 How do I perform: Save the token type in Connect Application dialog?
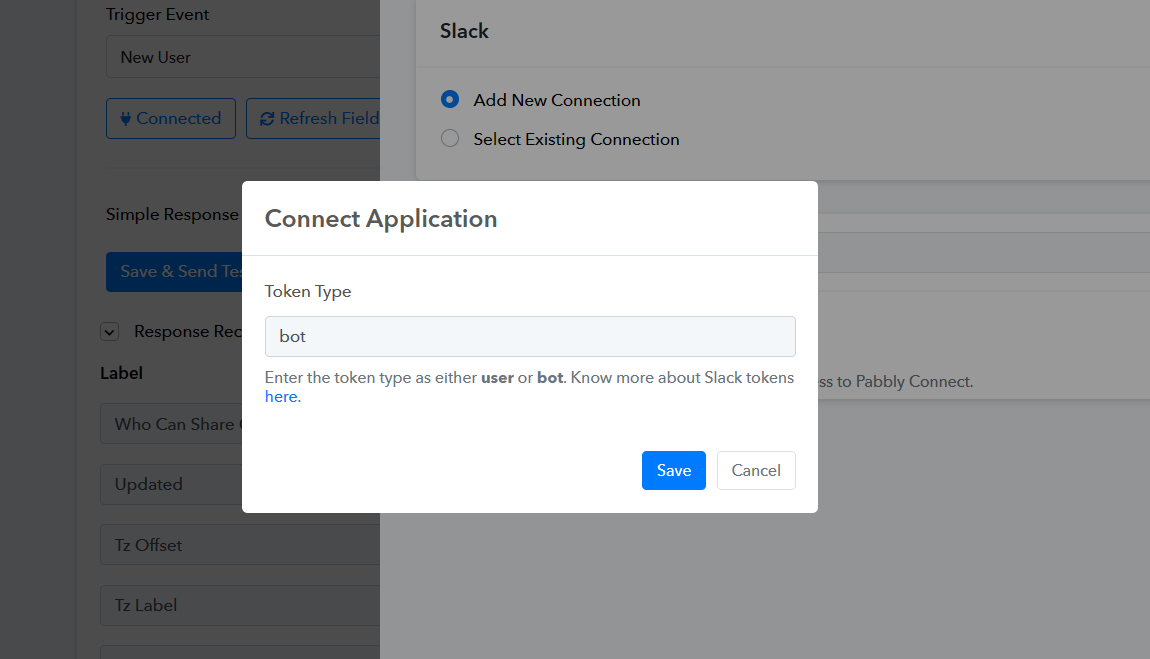673,470
